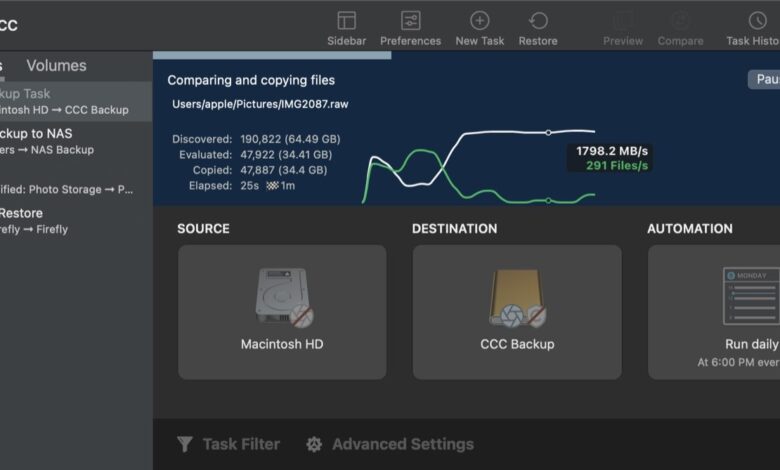Click the white data-rate marker on the chart
The image size is (780, 470).
point(548,133)
